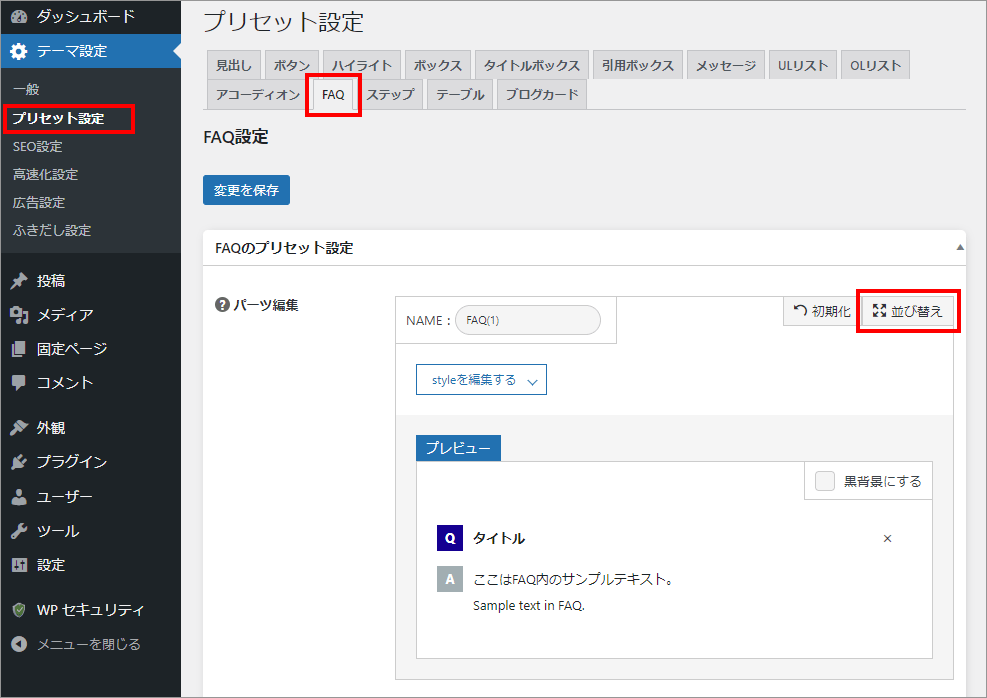The image size is (987, 698).
Task: Click the Tools wrench icon
Action: (x=19, y=531)
